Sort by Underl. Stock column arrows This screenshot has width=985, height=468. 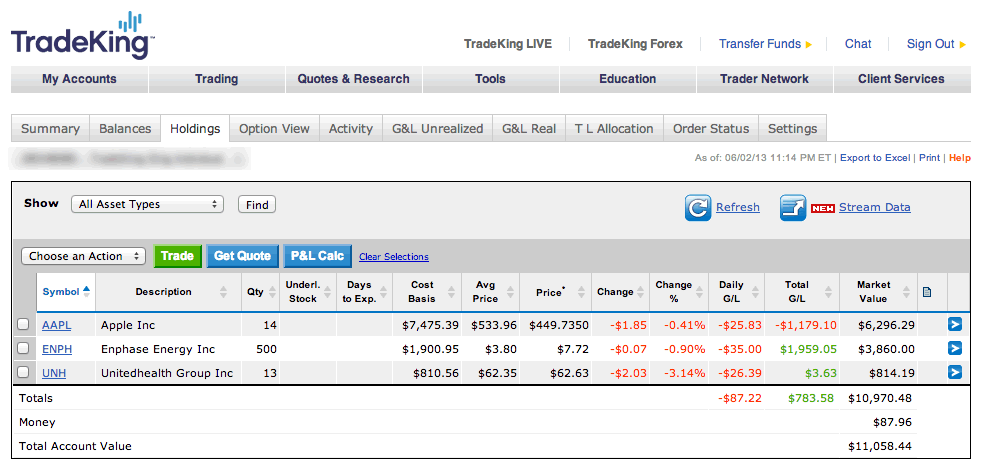(327, 292)
